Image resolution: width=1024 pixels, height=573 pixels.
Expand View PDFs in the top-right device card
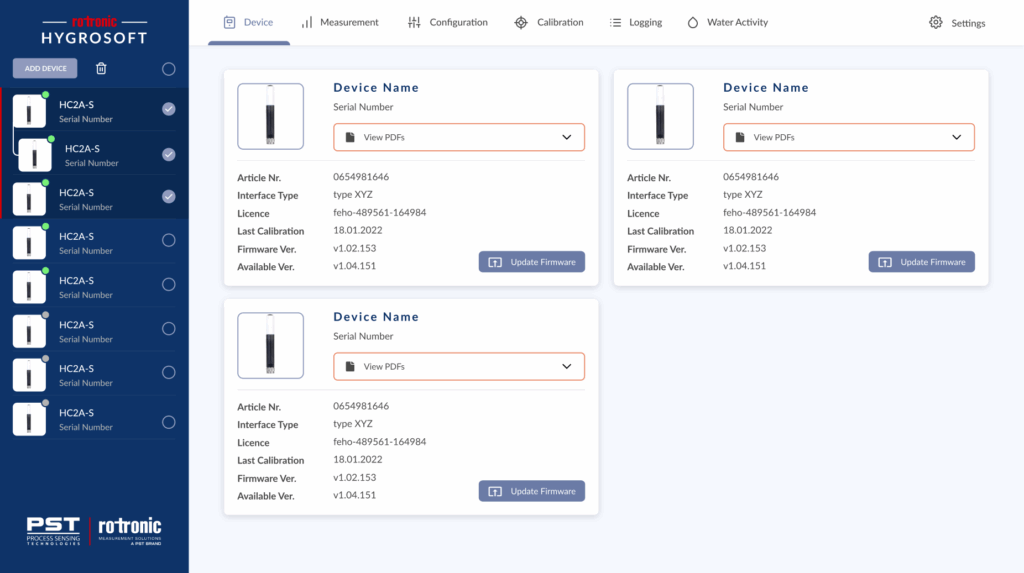point(849,137)
